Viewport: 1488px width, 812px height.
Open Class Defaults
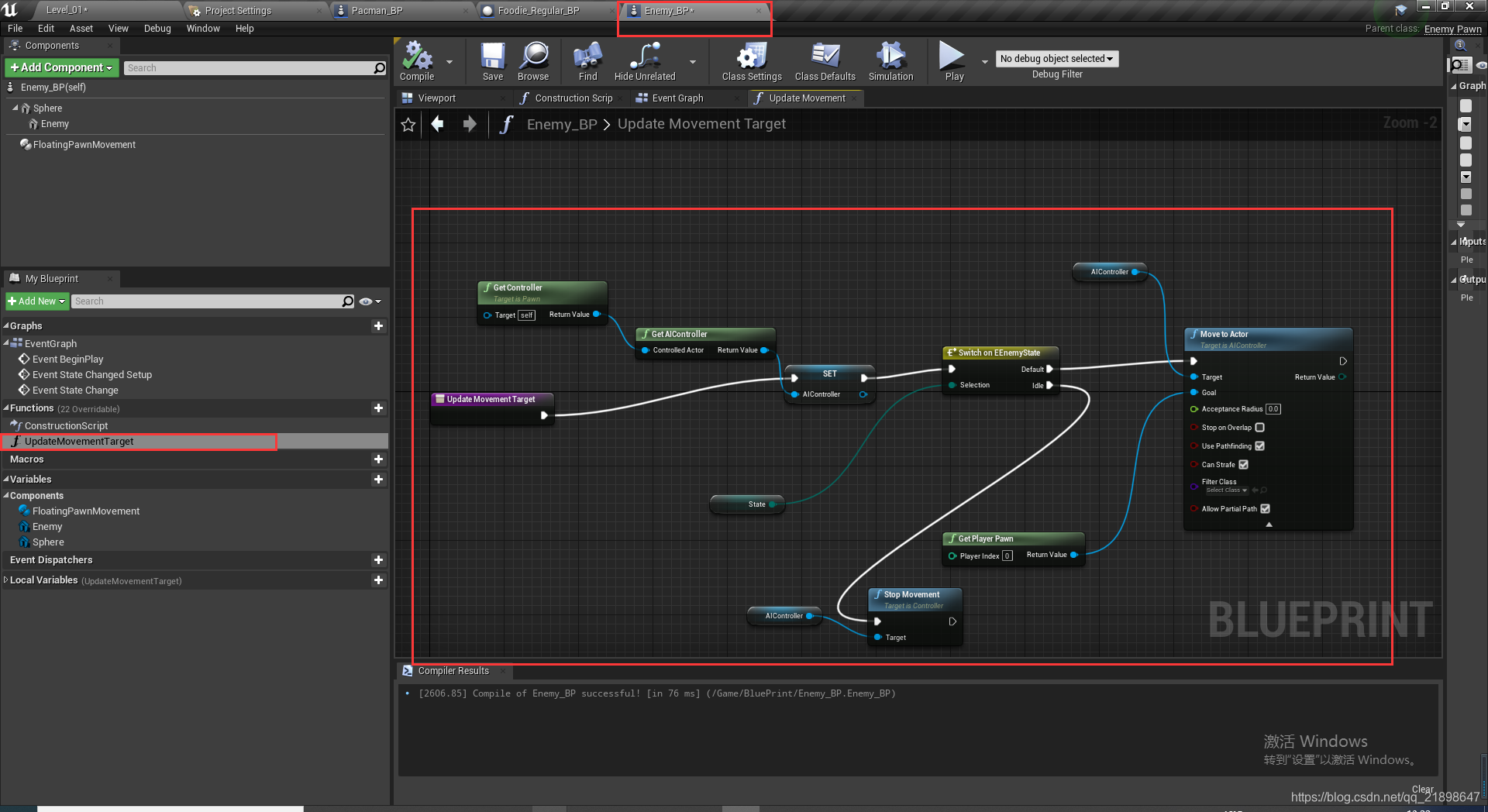tap(825, 60)
